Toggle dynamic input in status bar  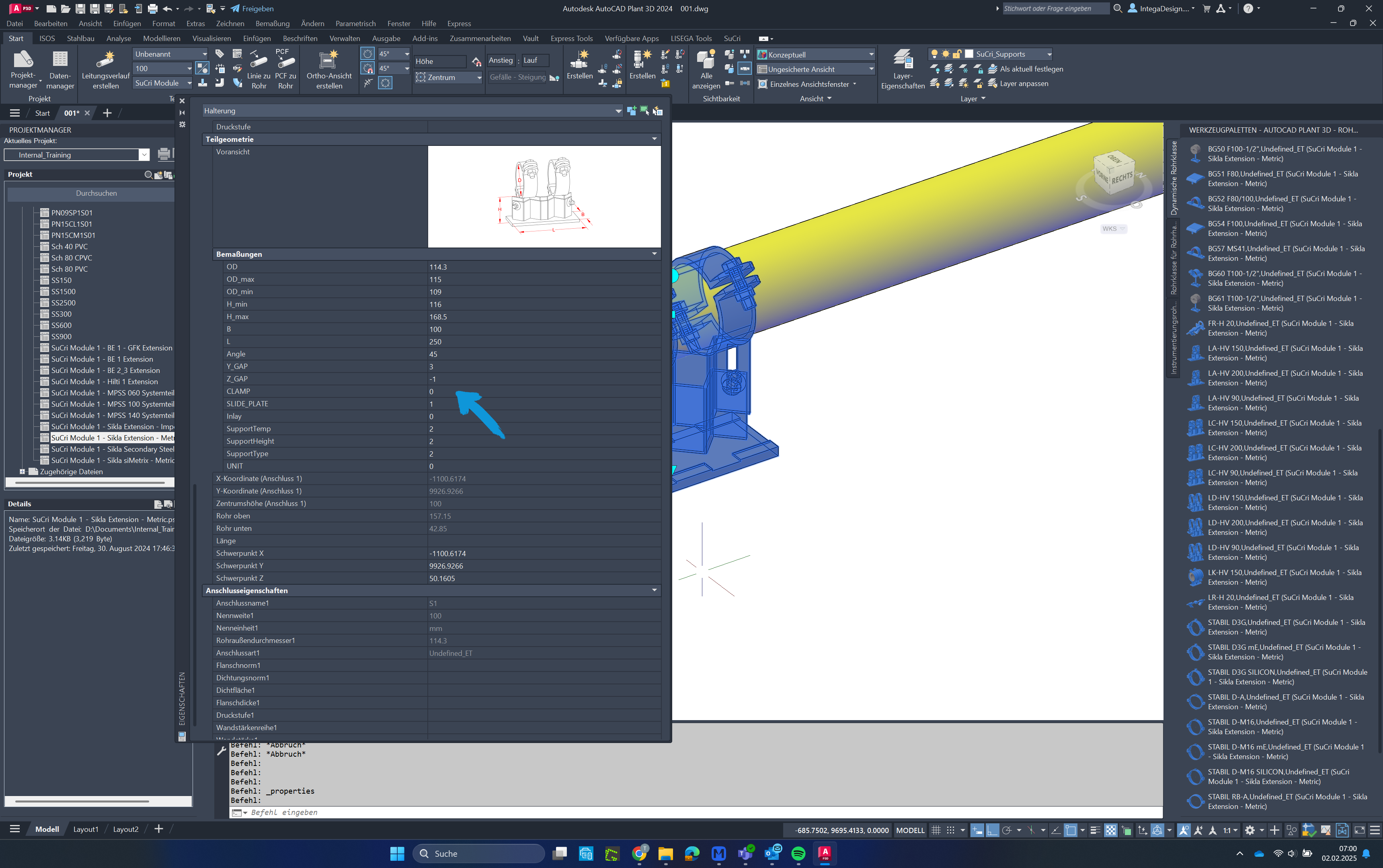977,830
